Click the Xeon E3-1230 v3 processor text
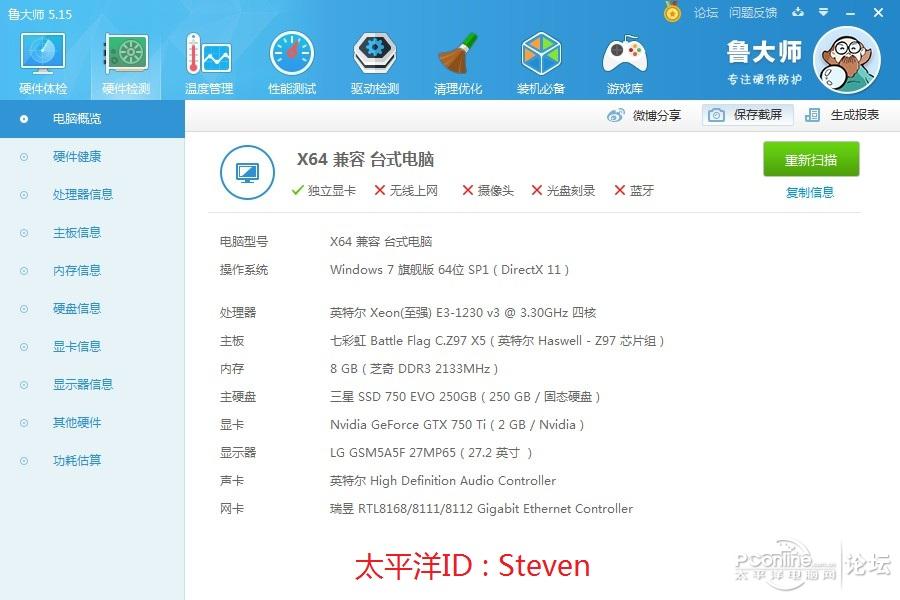 [x=463, y=313]
